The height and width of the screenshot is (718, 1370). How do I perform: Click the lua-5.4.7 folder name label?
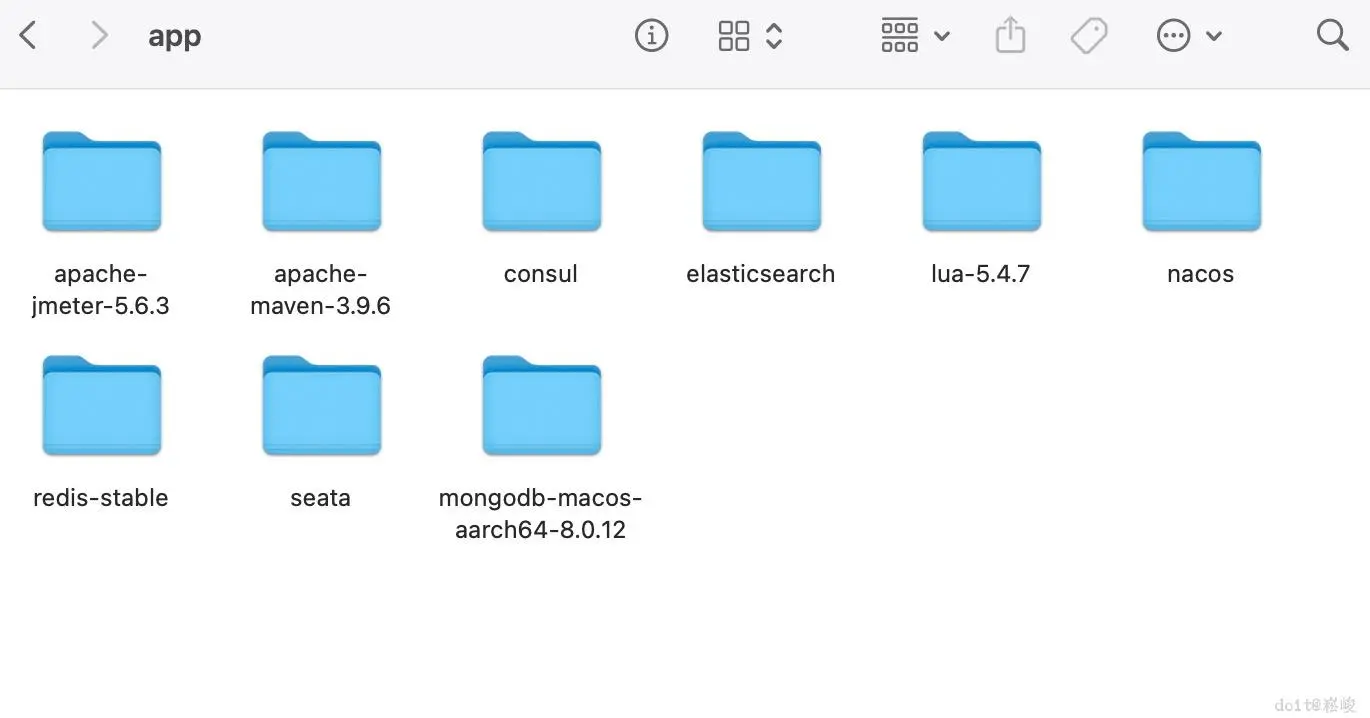tap(980, 274)
